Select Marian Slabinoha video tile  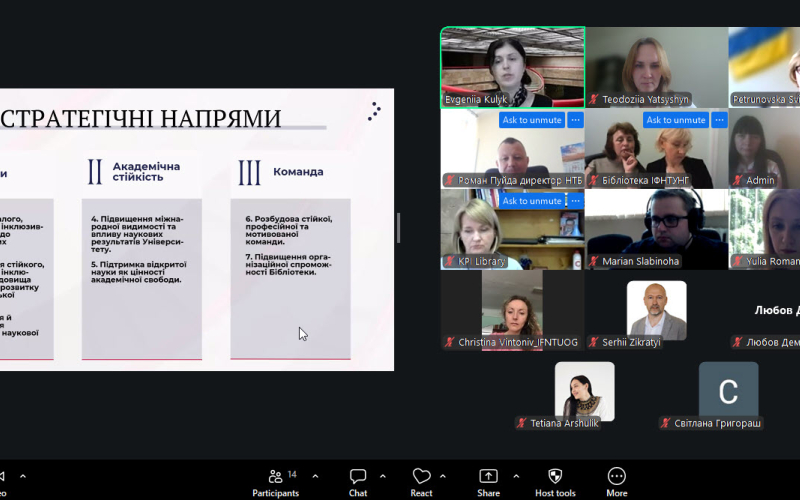[x=657, y=230]
